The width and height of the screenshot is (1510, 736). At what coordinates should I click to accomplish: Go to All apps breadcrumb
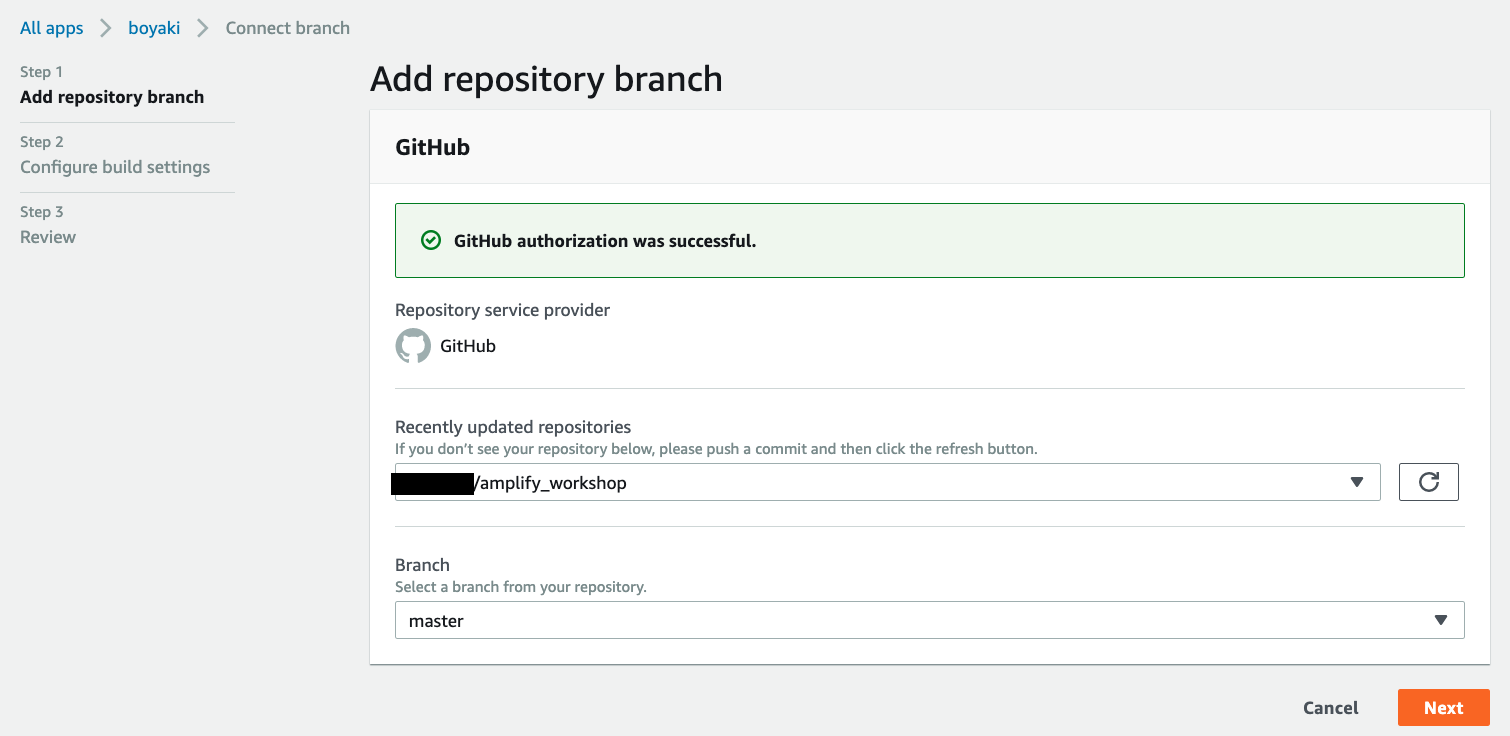[x=52, y=28]
